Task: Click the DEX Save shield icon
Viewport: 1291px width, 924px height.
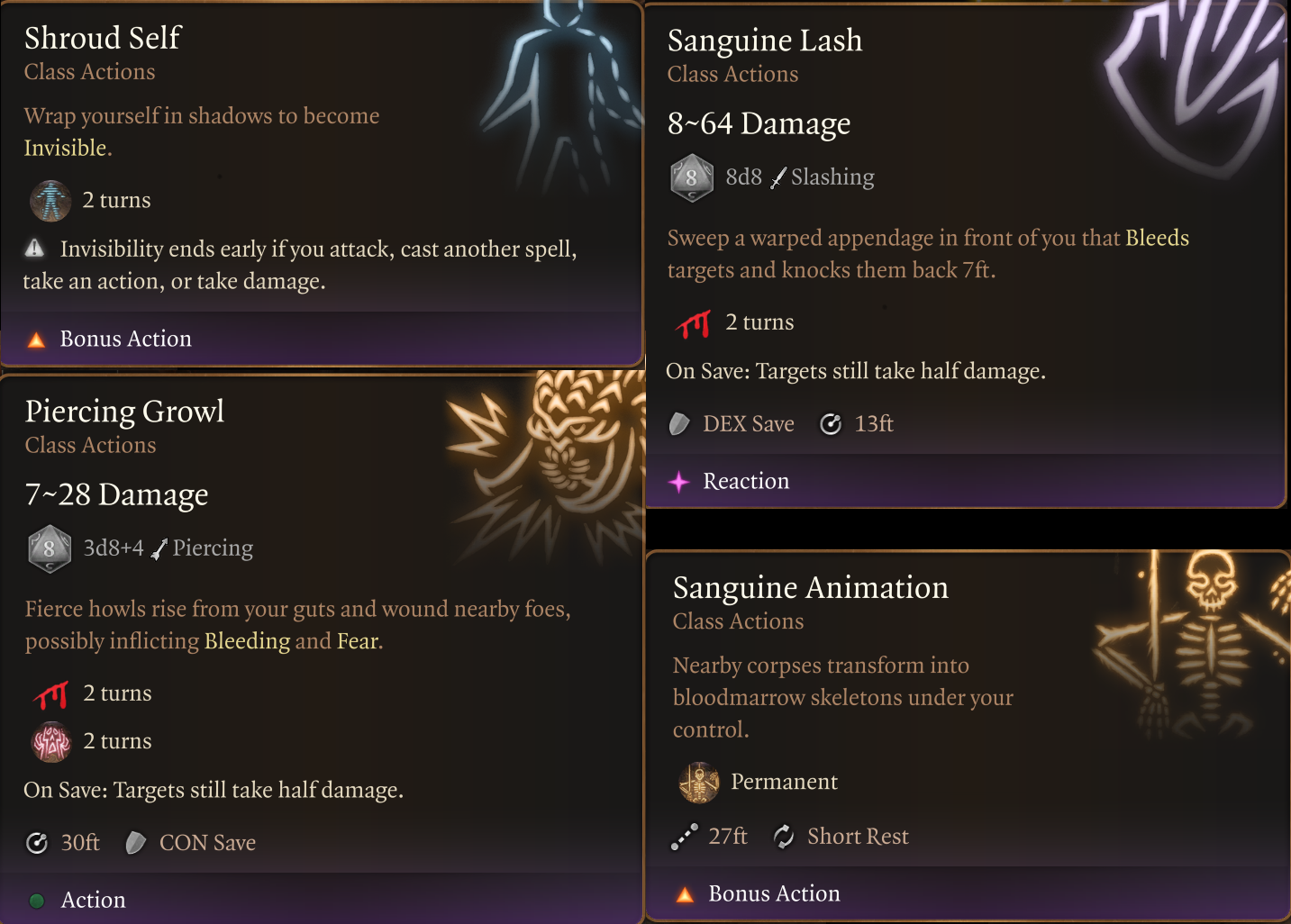Action: 679,424
